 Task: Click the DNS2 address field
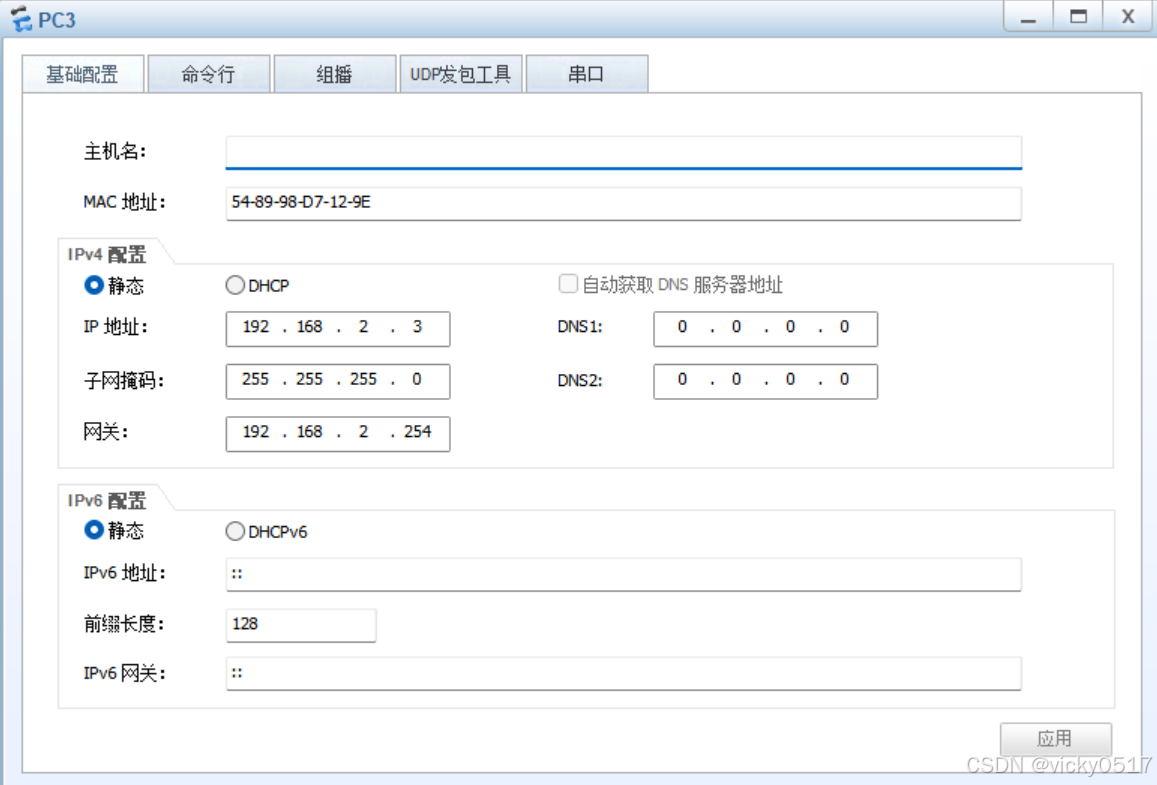pos(765,381)
